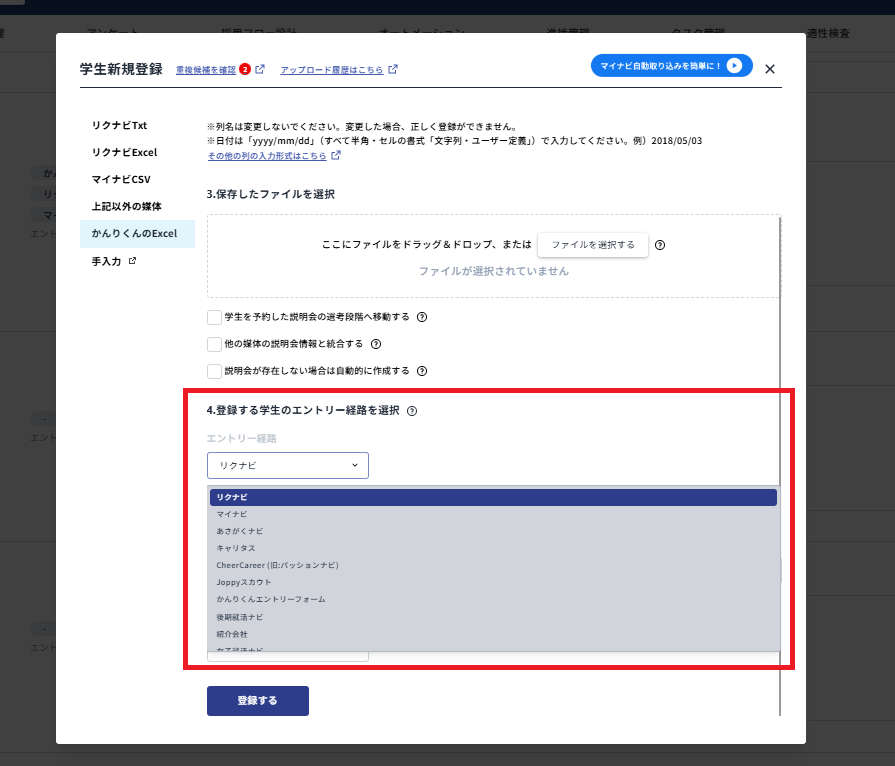Play the マイナビ自動取り込み tutorial video
Image resolution: width=895 pixels, height=766 pixels.
(733, 63)
